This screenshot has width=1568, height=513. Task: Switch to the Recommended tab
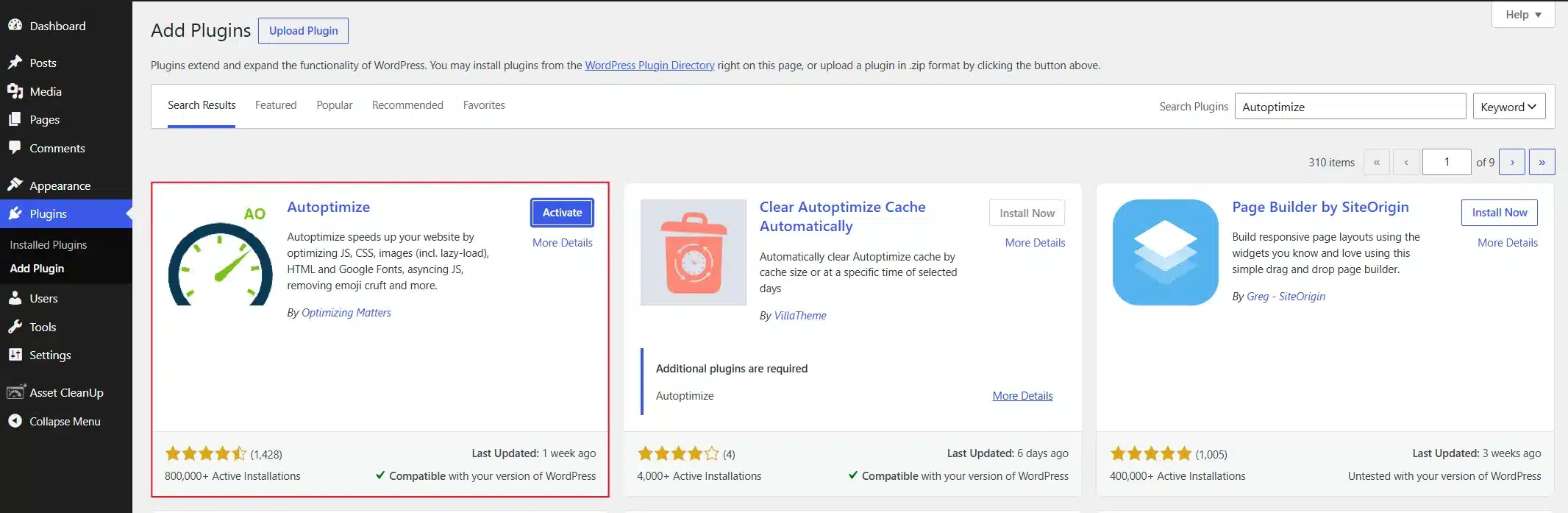coord(407,105)
